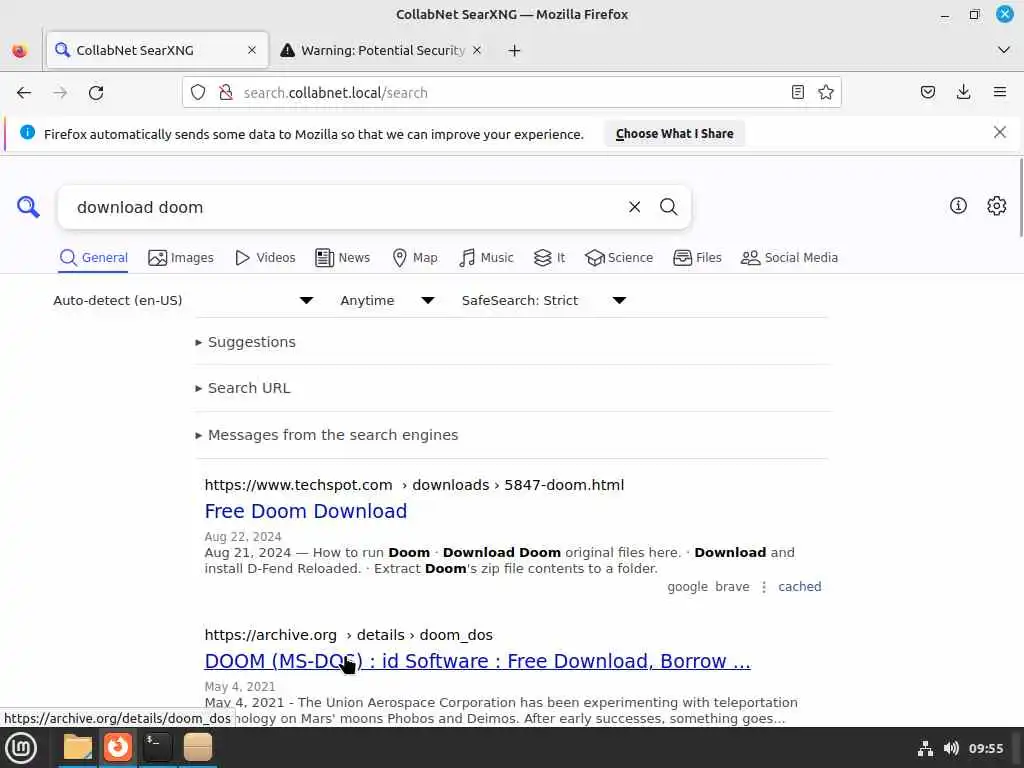Image resolution: width=1024 pixels, height=768 pixels.
Task: Open techspot result options (three dots)
Action: coord(763,586)
